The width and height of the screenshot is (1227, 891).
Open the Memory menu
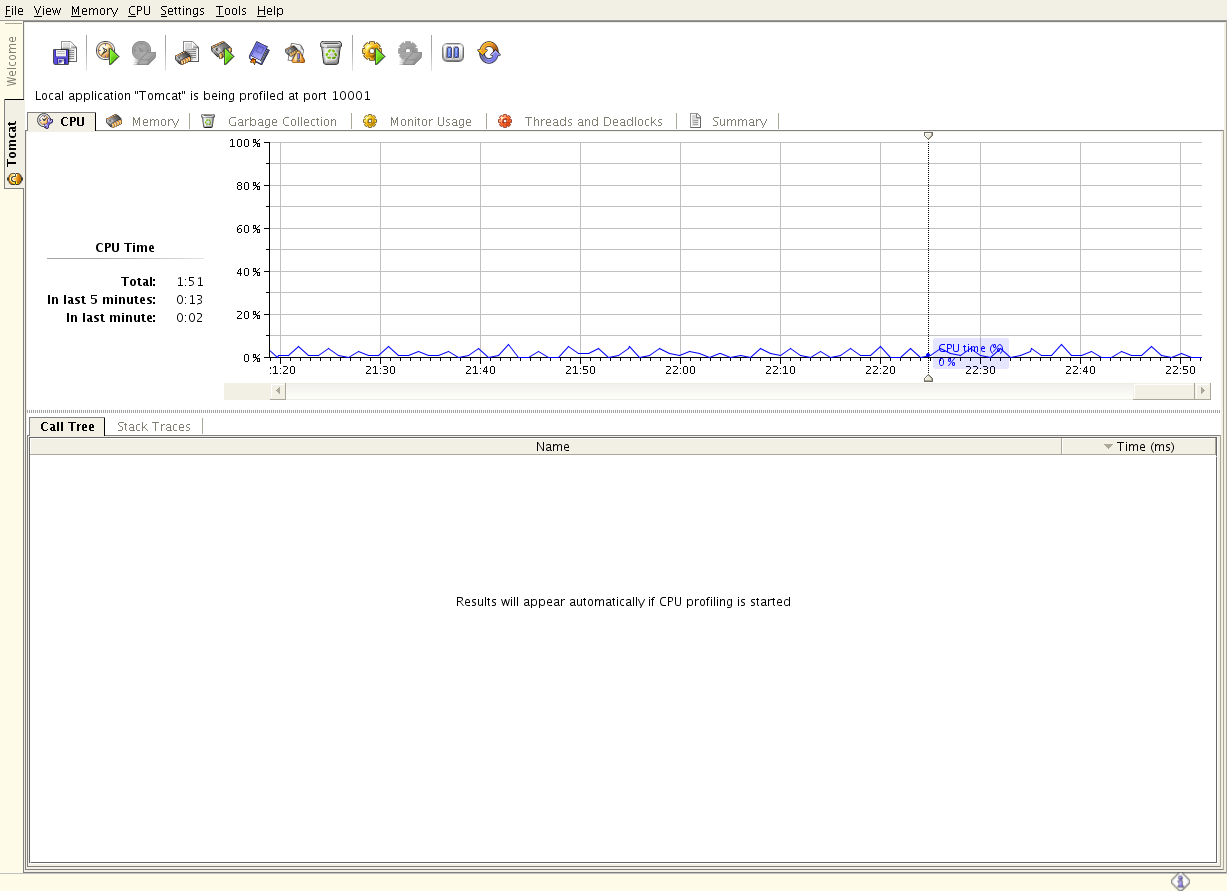click(94, 11)
